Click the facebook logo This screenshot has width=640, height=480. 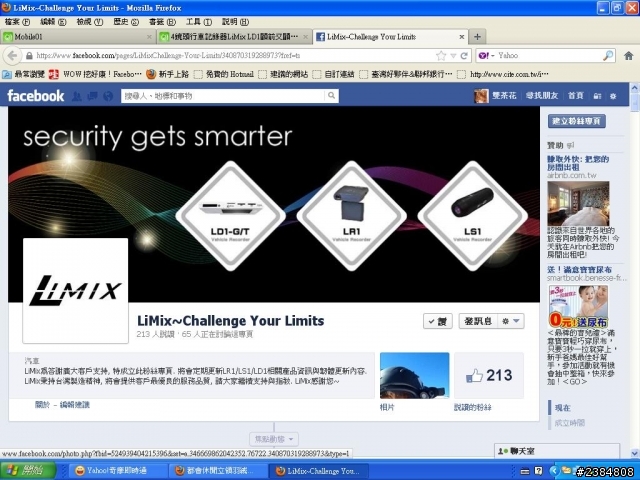click(x=36, y=96)
